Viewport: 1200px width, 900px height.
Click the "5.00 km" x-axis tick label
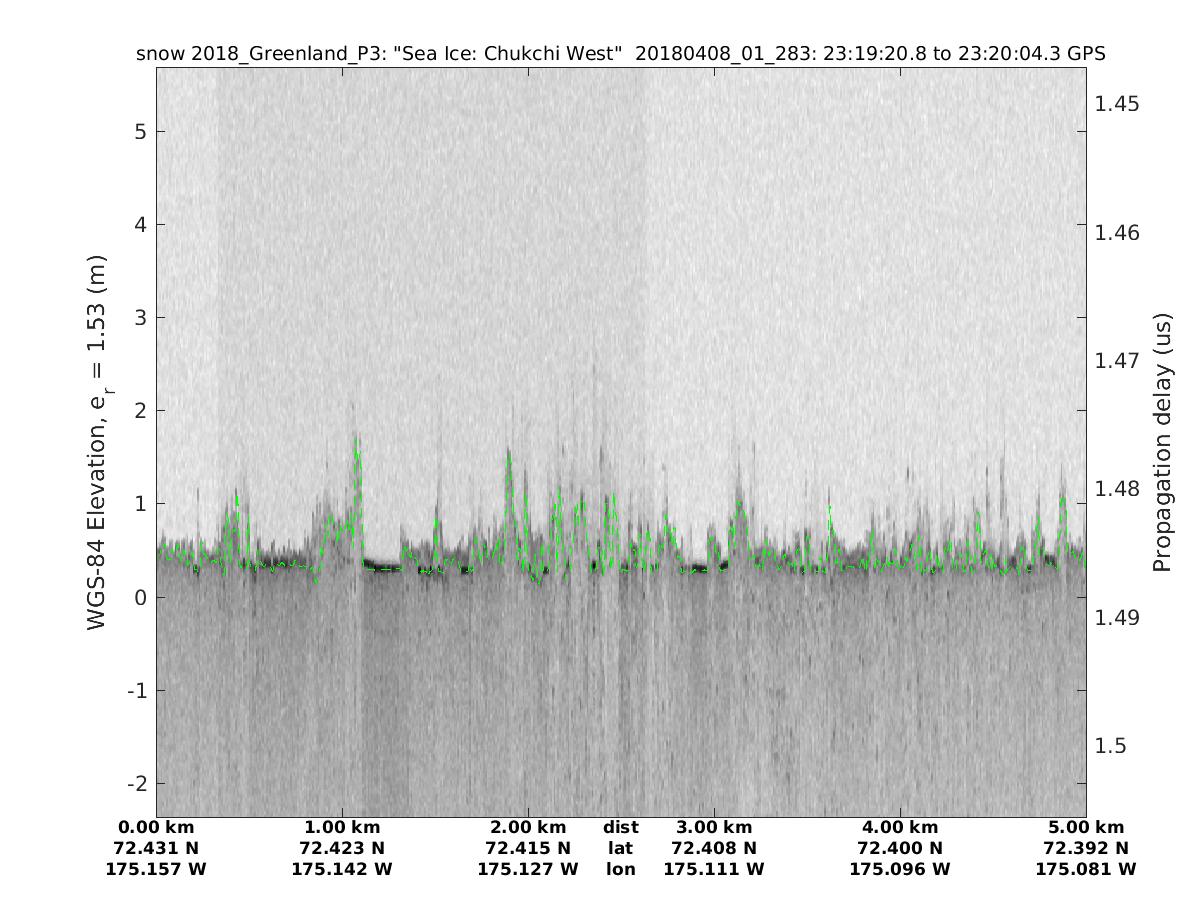(1086, 827)
